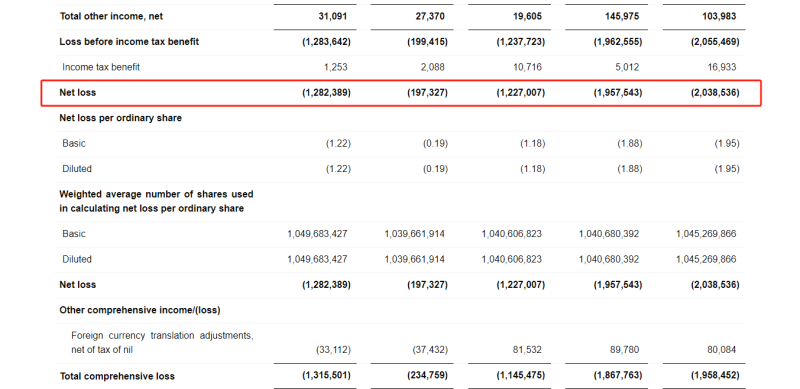Select the Income tax benefit row label

pyautogui.click(x=101, y=67)
